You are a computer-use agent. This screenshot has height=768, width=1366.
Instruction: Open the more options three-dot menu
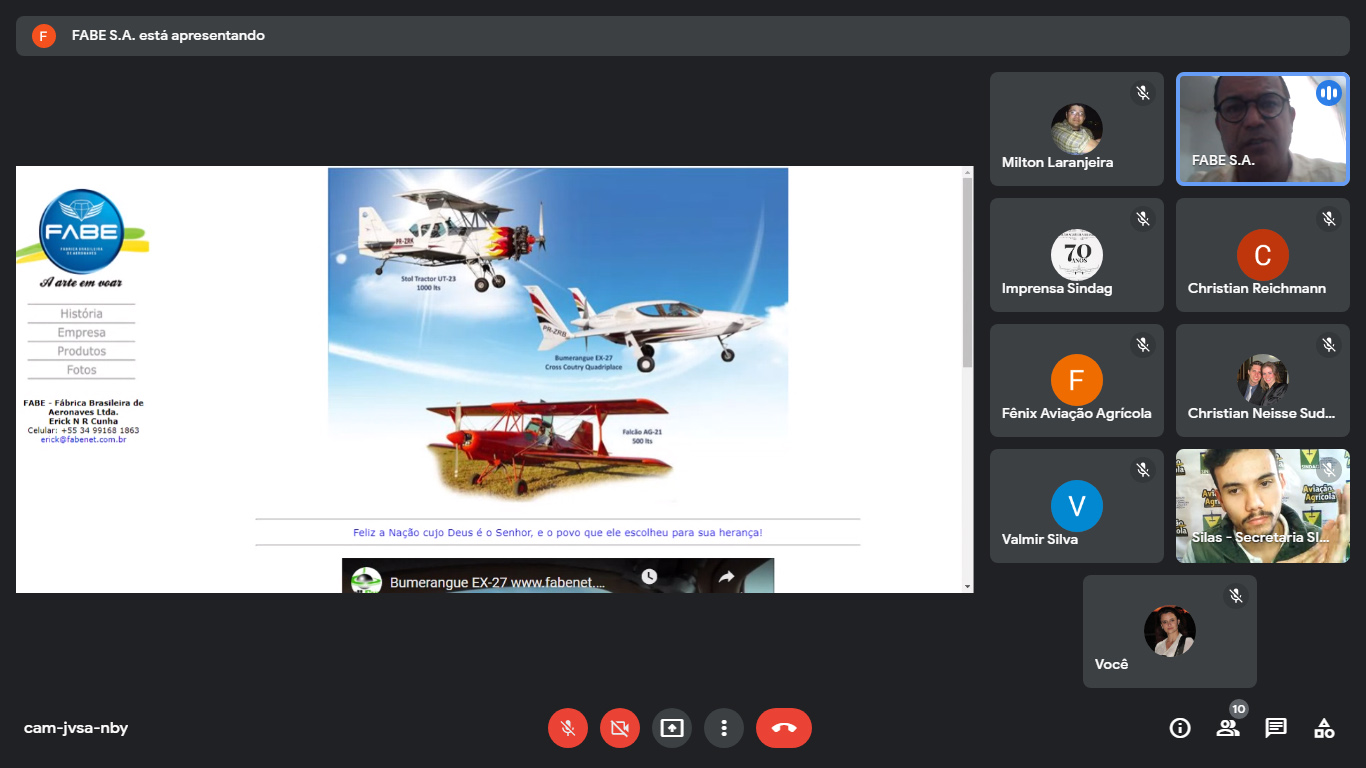point(724,728)
